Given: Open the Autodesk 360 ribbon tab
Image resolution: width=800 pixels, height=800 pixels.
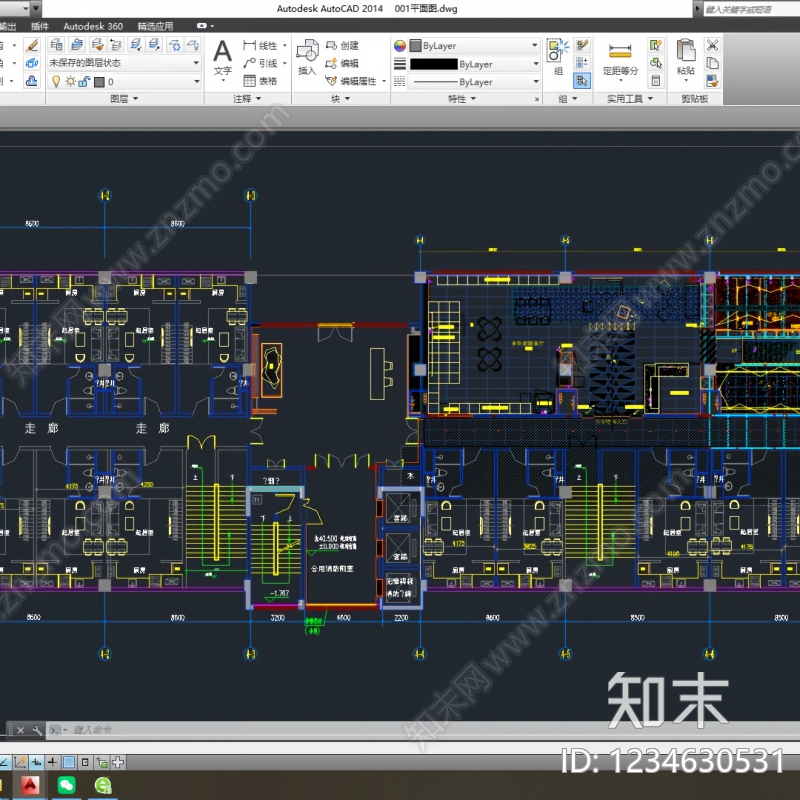Looking at the screenshot, I should (93, 26).
